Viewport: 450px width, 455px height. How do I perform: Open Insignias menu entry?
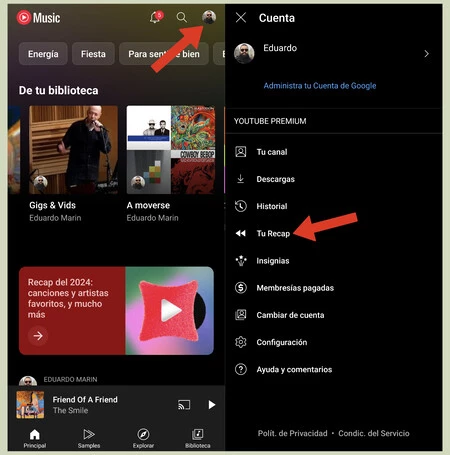(334, 260)
